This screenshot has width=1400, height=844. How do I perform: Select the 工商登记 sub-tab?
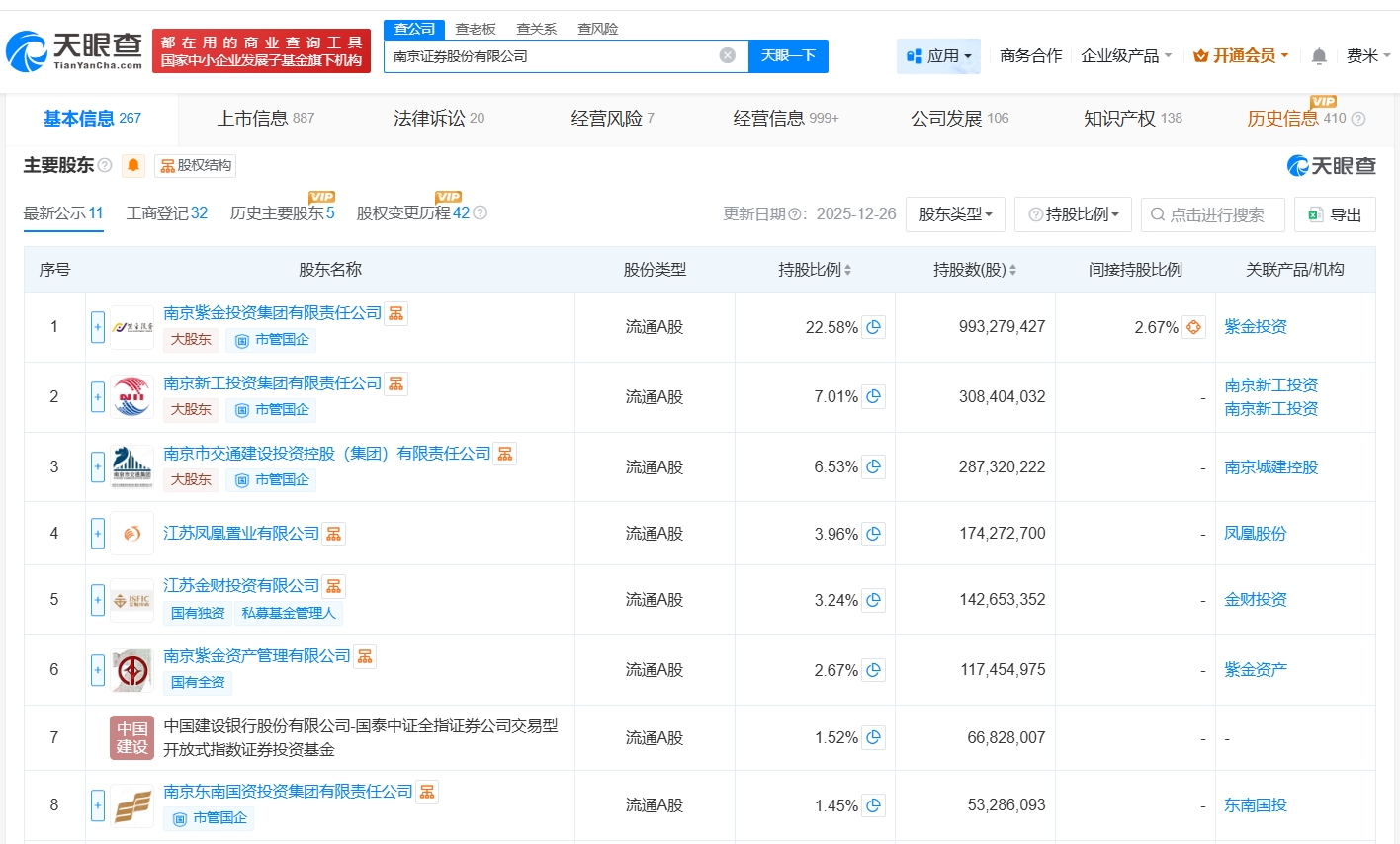click(x=166, y=213)
